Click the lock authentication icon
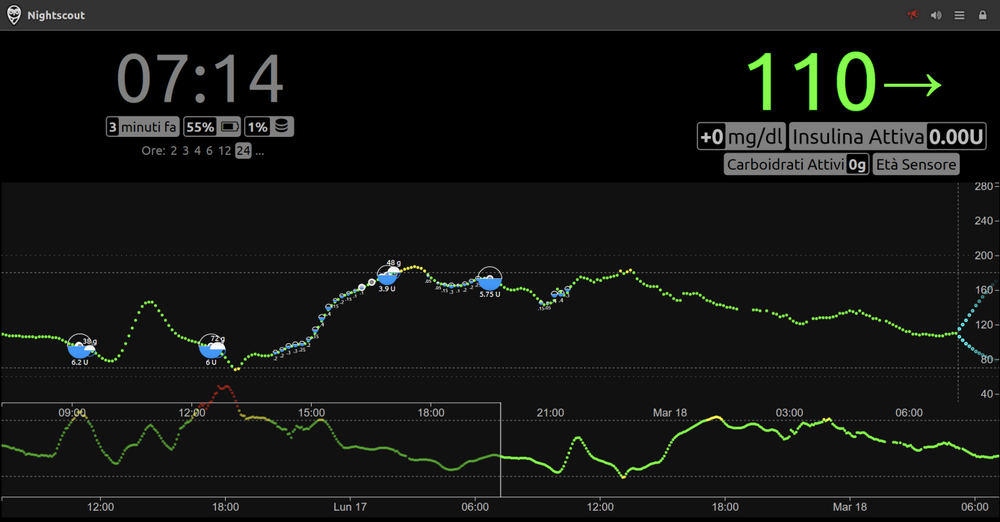Viewport: 1000px width, 522px height. tap(983, 15)
